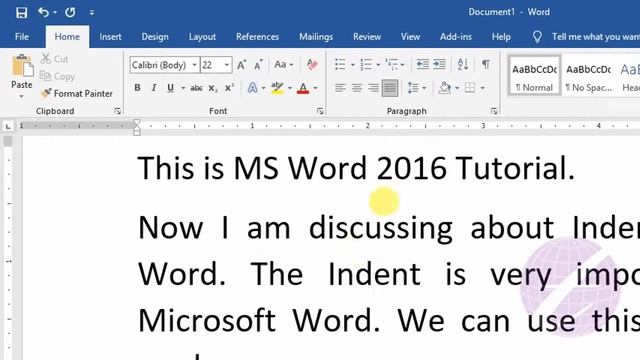Increase font size with the Grow Font icon
Viewport: 640px width, 360px height.
coord(242,64)
